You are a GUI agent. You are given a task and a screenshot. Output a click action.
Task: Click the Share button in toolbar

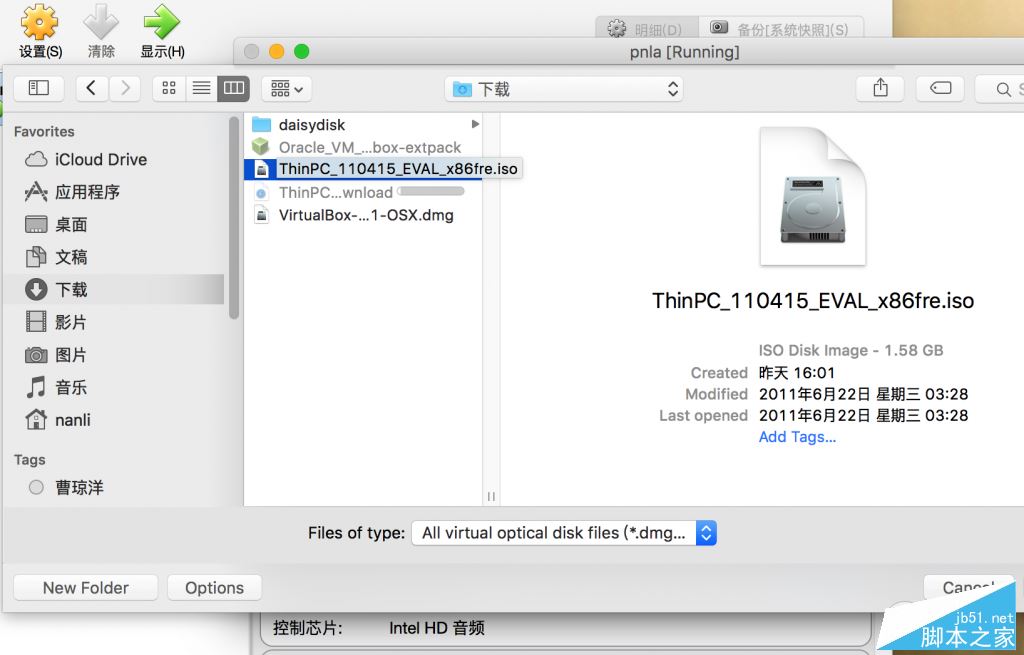[880, 88]
